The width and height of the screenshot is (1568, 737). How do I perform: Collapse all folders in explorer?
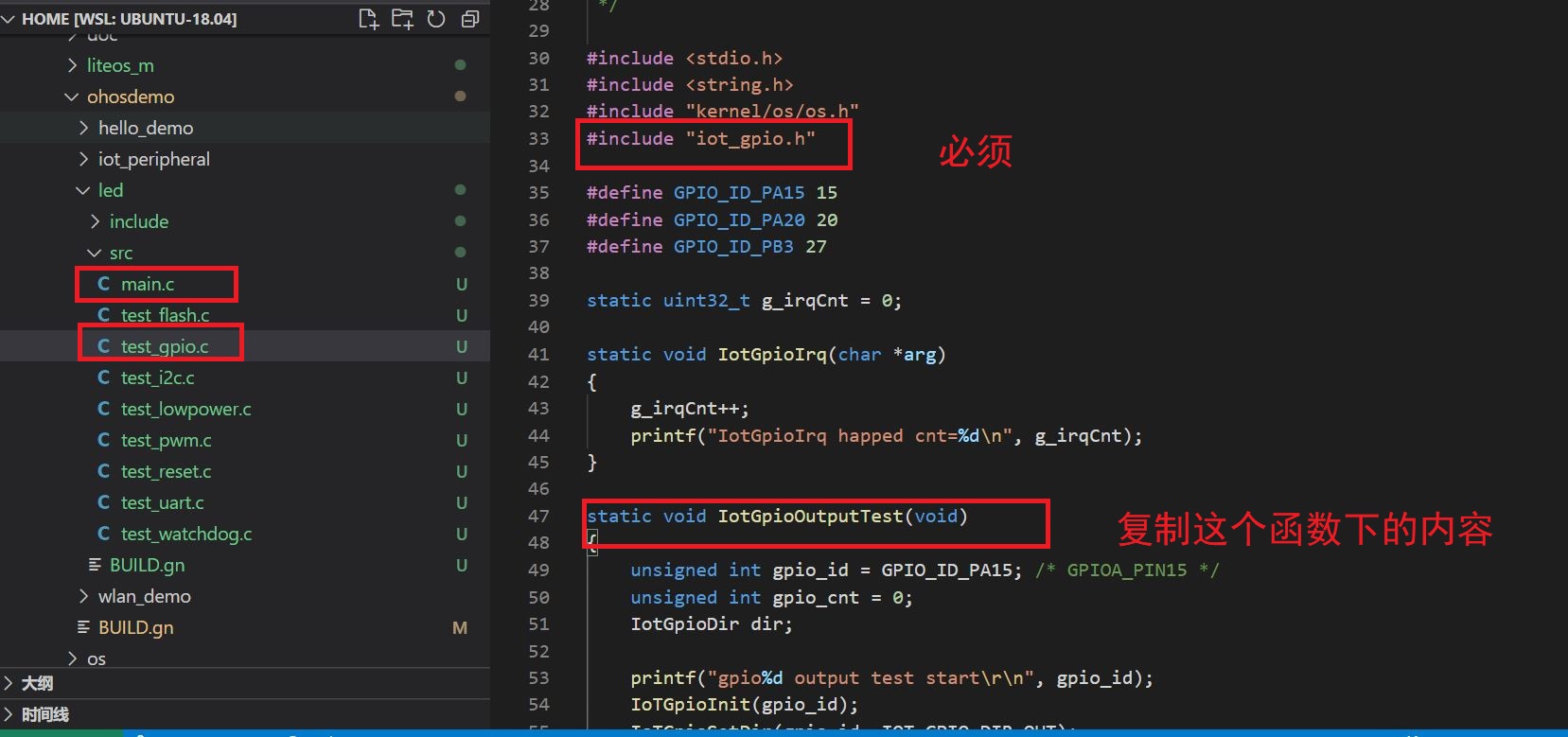pos(470,19)
